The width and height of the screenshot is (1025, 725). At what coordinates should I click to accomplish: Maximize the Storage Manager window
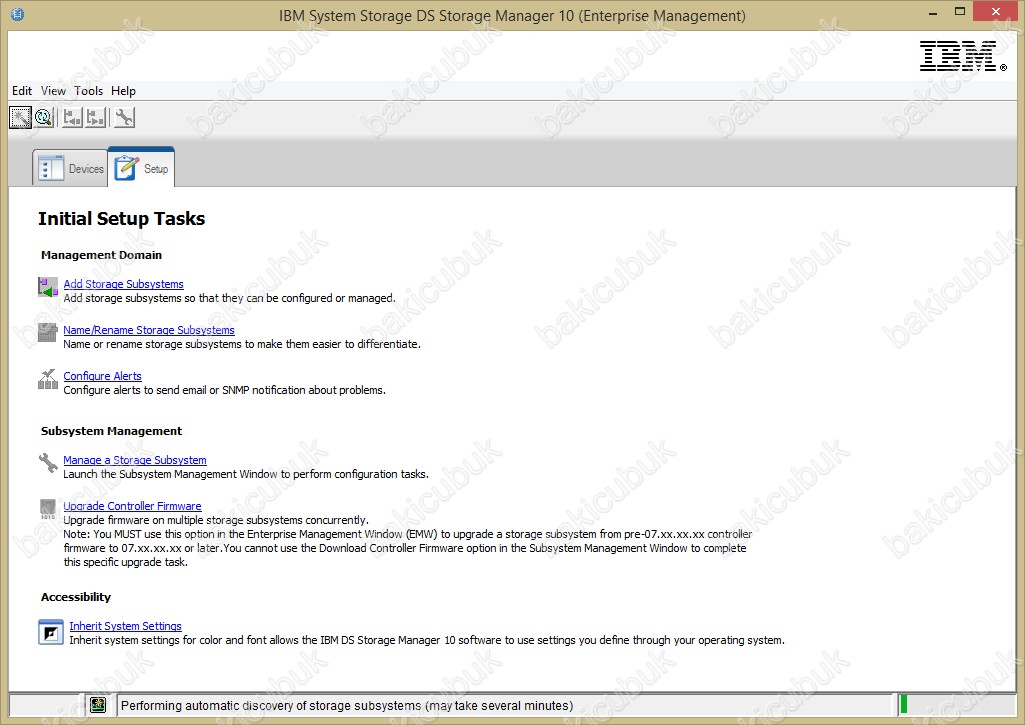pos(960,12)
